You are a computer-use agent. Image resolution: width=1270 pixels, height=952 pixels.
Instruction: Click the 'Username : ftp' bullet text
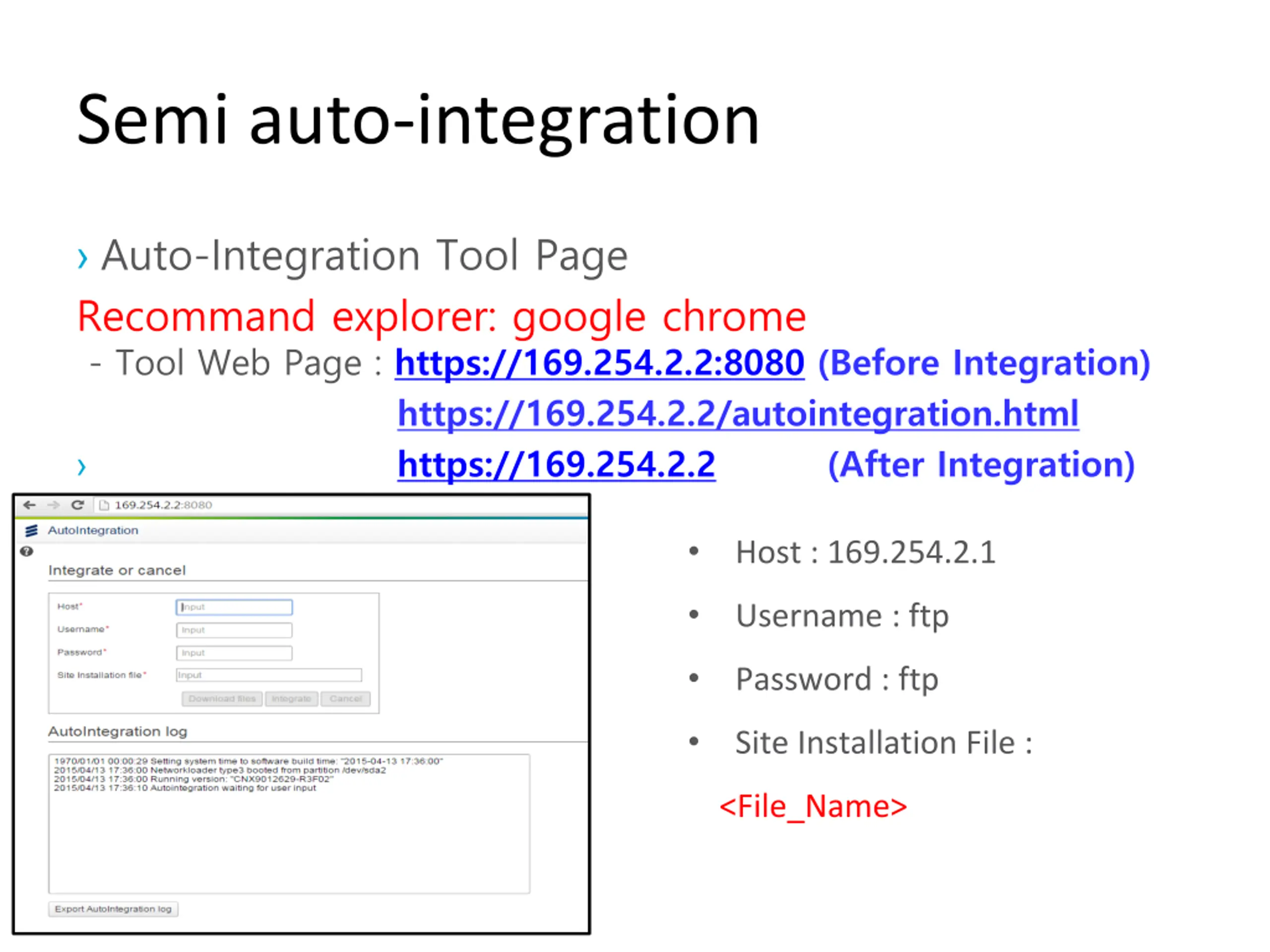(x=842, y=616)
